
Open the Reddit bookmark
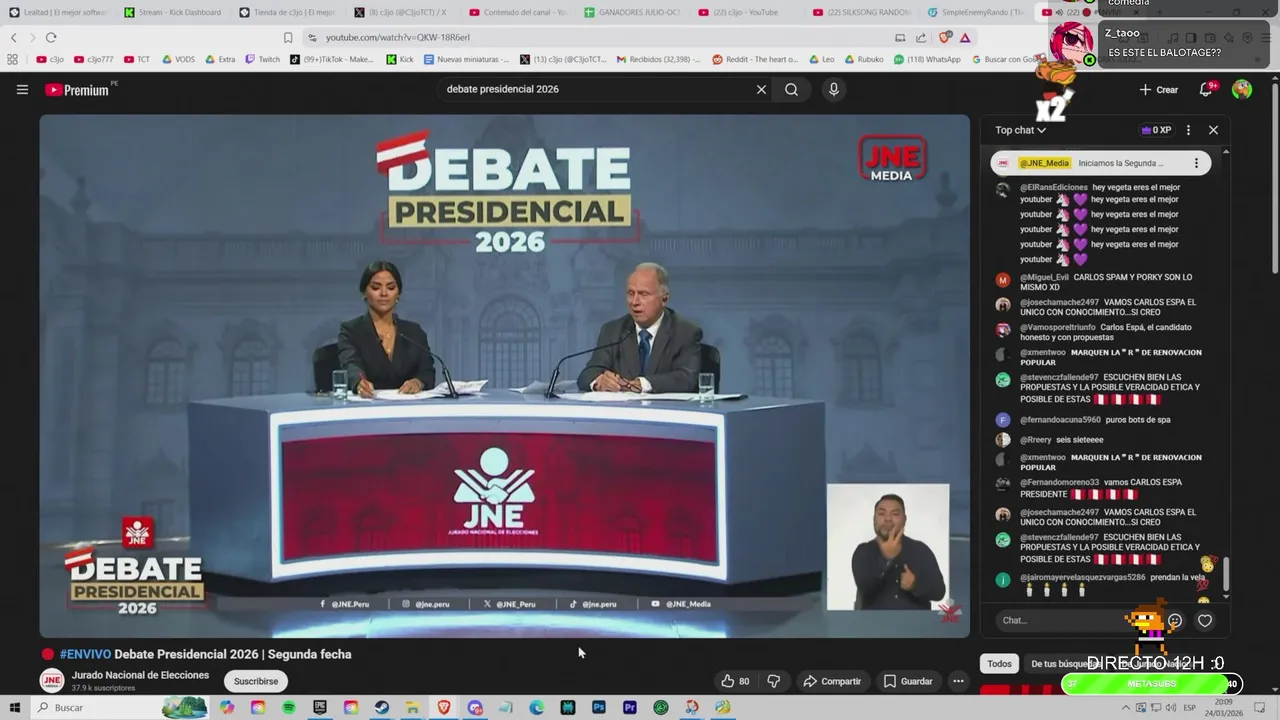(755, 59)
